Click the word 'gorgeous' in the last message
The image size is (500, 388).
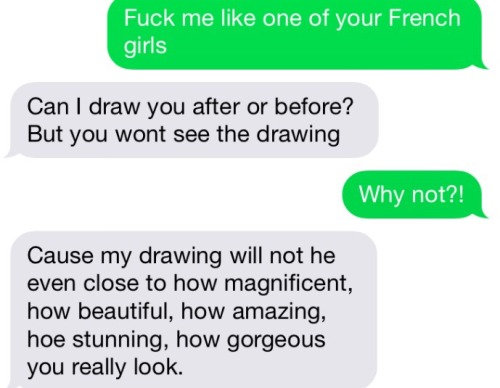pos(276,340)
